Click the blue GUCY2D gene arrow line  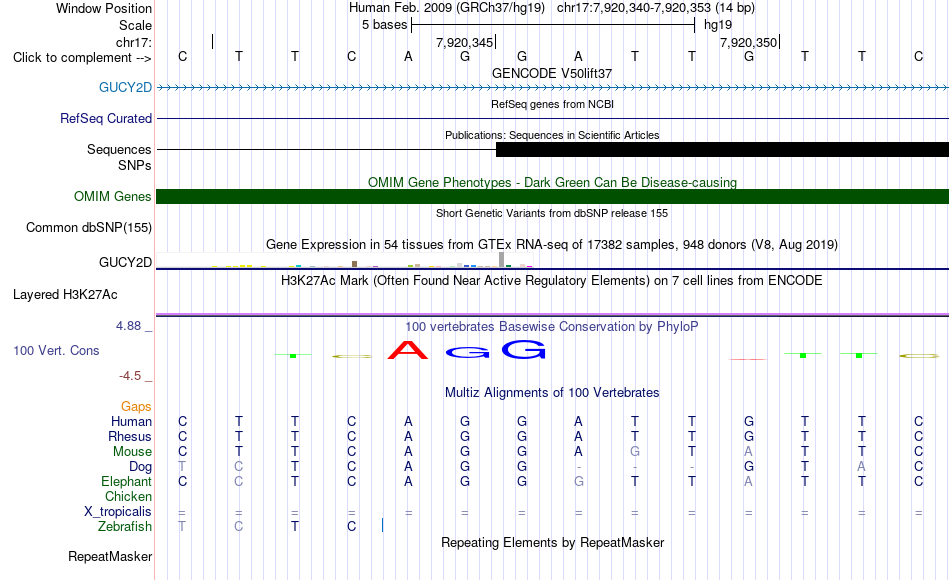tap(553, 88)
